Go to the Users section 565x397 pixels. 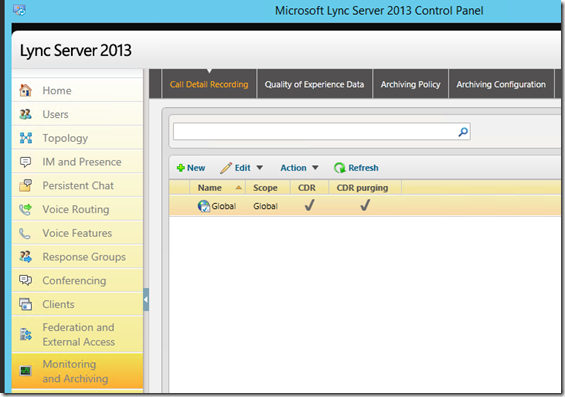click(55, 114)
